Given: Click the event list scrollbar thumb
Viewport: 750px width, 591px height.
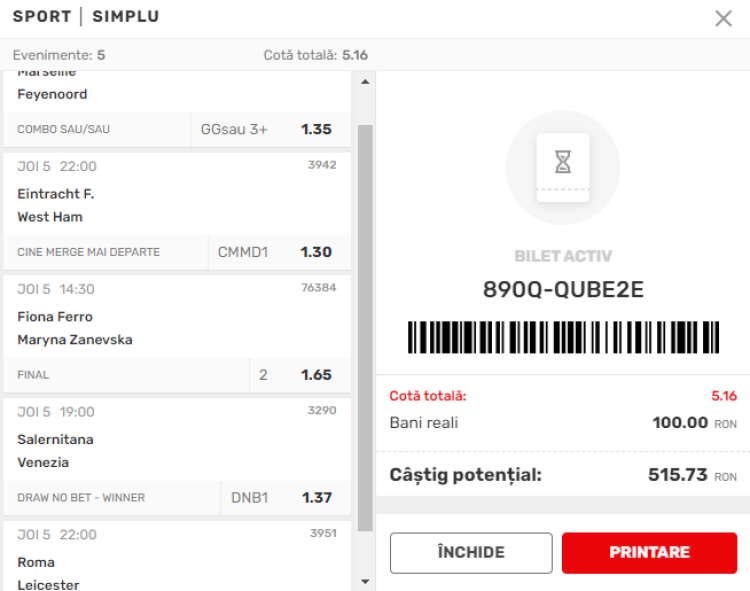Looking at the screenshot, I should (x=365, y=328).
